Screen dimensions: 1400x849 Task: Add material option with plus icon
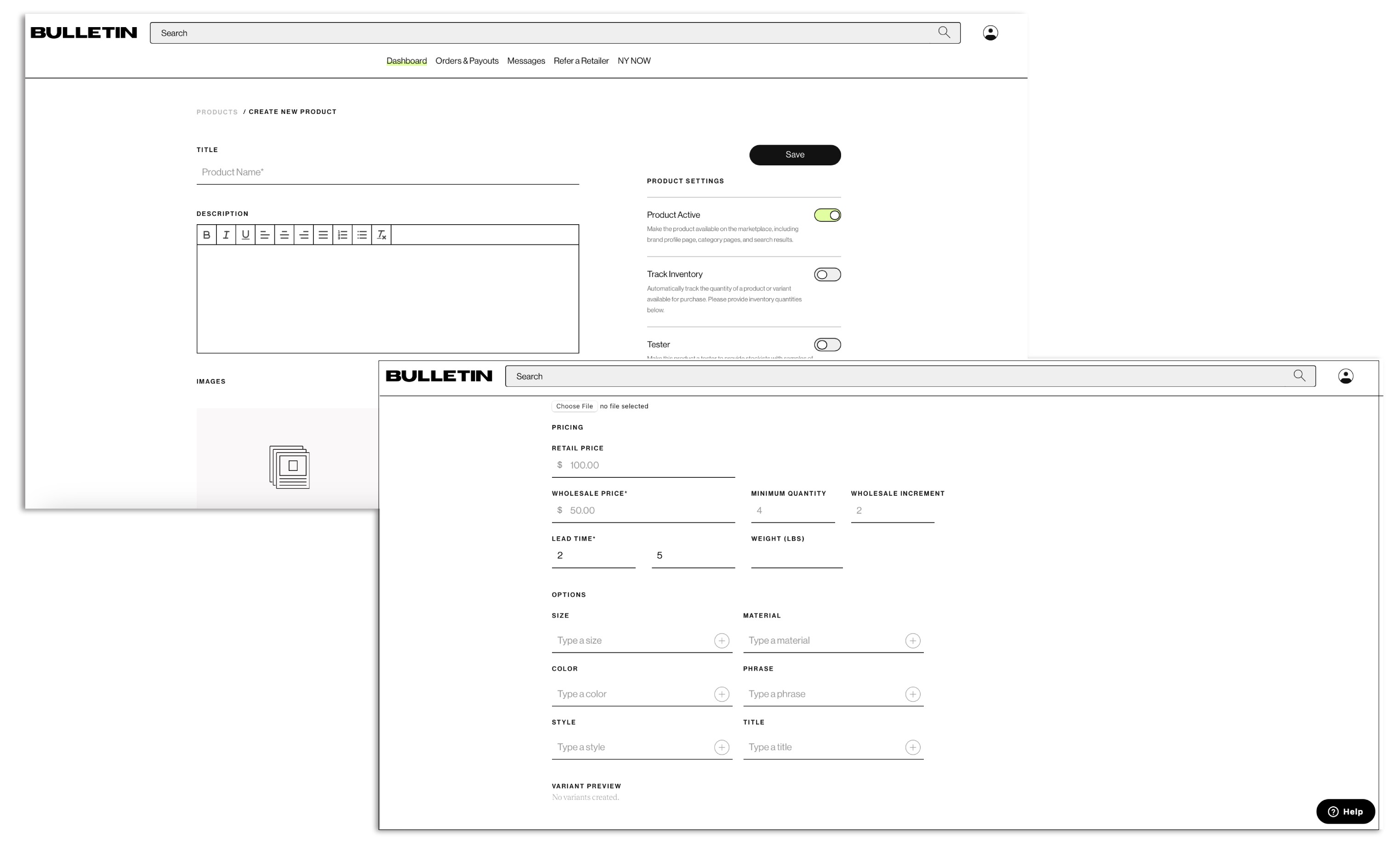(x=912, y=640)
